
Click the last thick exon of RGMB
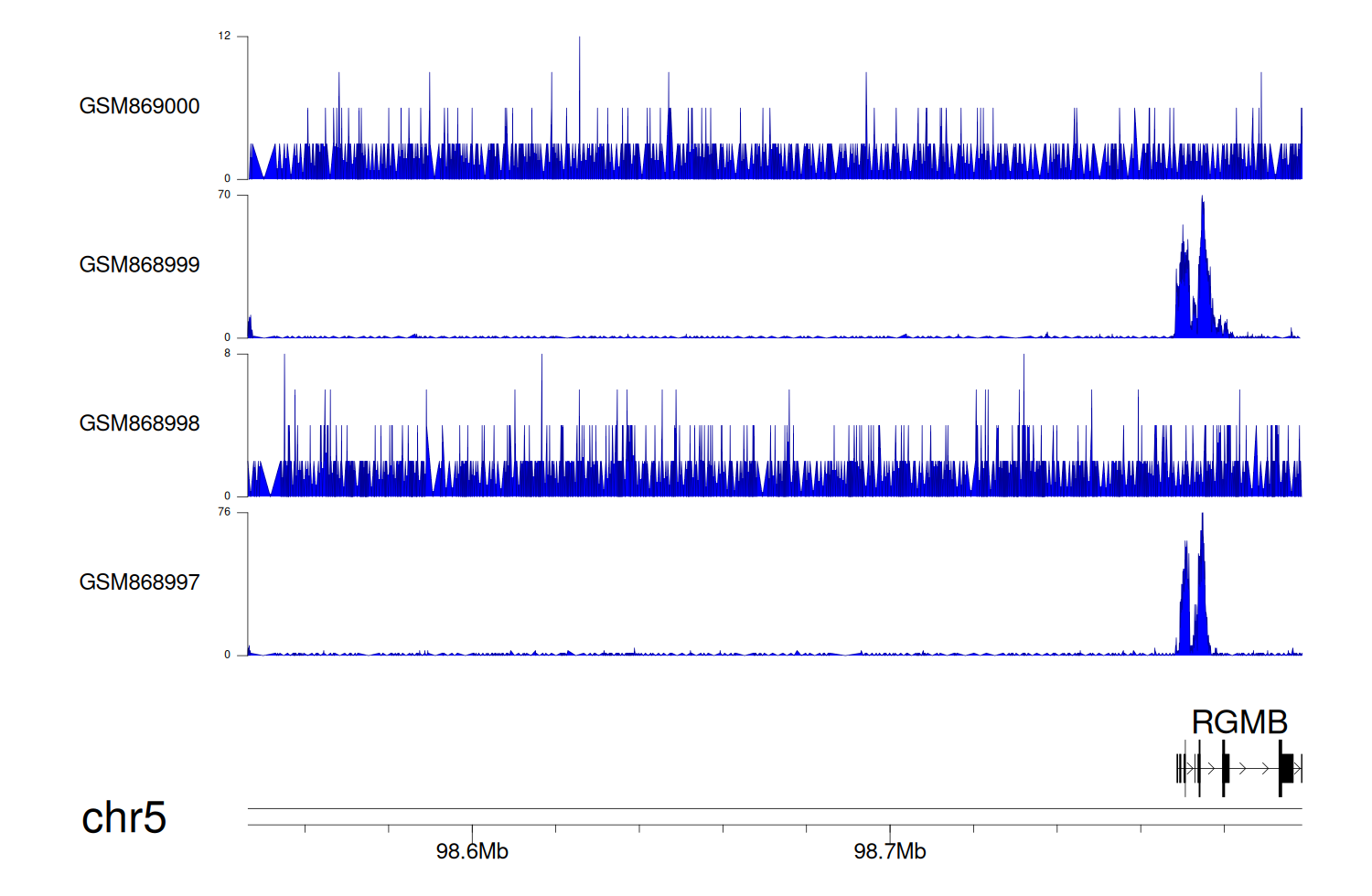[1285, 768]
